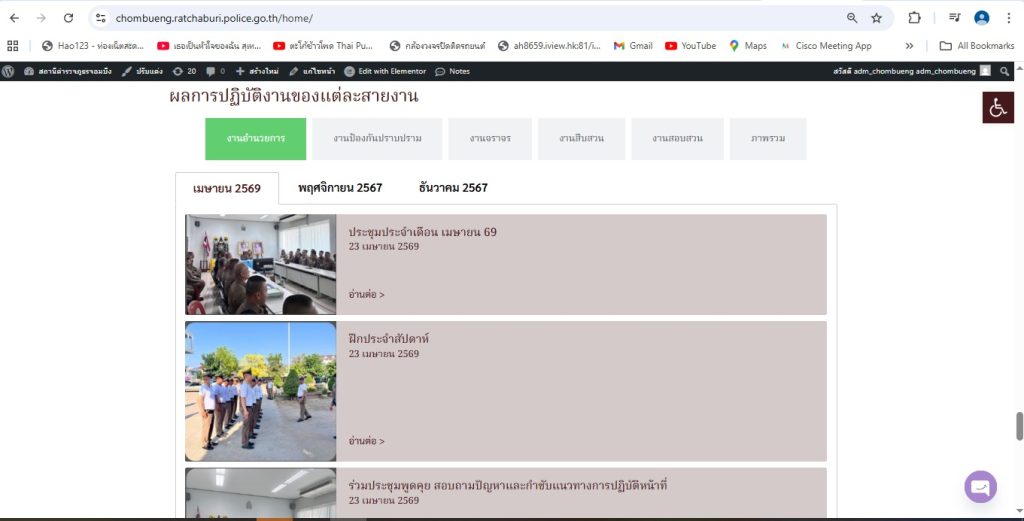Click the browser reload icon
Viewport: 1024px width, 521px height.
click(68, 18)
